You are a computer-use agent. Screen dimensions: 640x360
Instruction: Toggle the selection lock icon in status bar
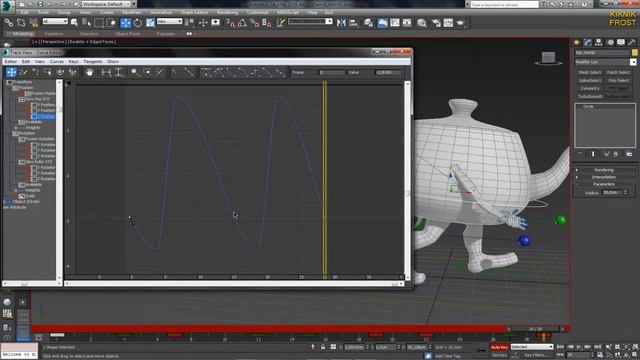click(x=323, y=347)
